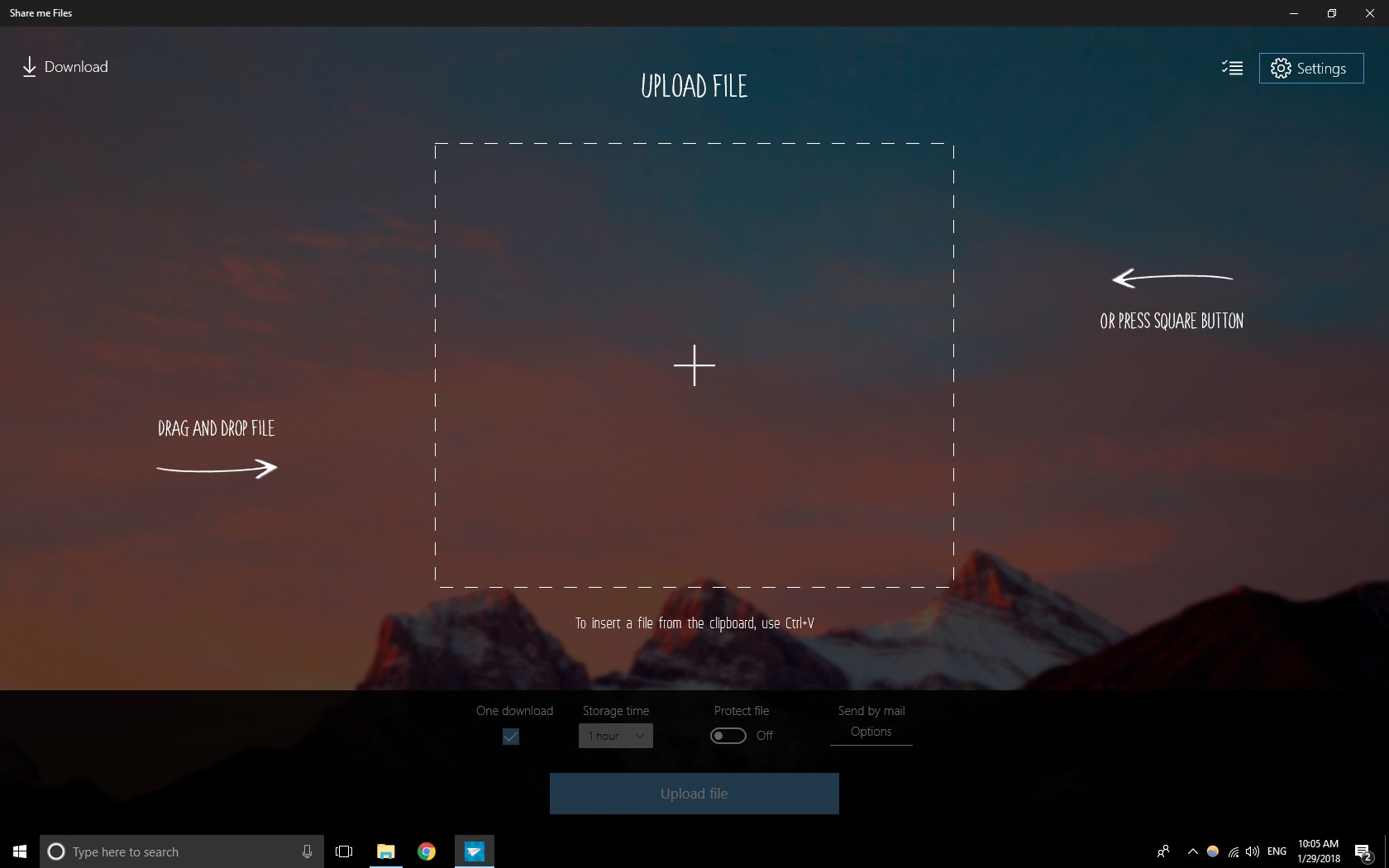The width and height of the screenshot is (1389, 868).
Task: Show hidden system tray icons
Action: pyautogui.click(x=1192, y=851)
